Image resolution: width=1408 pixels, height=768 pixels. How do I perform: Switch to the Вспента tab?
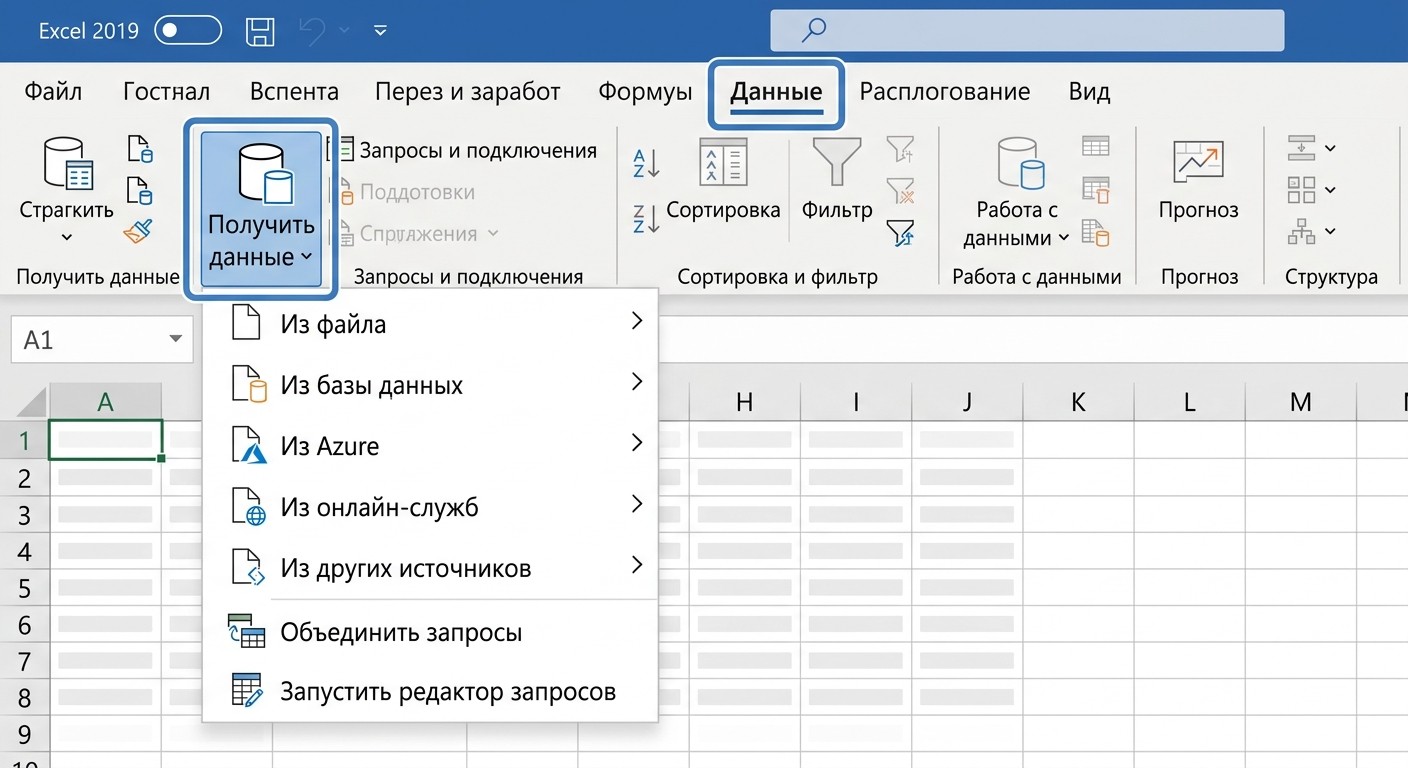tap(294, 92)
